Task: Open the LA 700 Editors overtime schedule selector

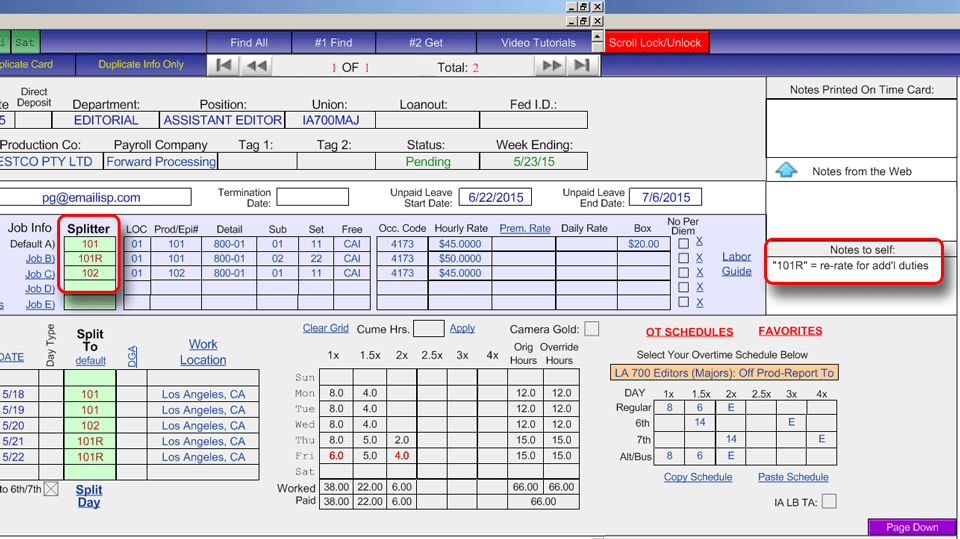Action: pos(724,372)
